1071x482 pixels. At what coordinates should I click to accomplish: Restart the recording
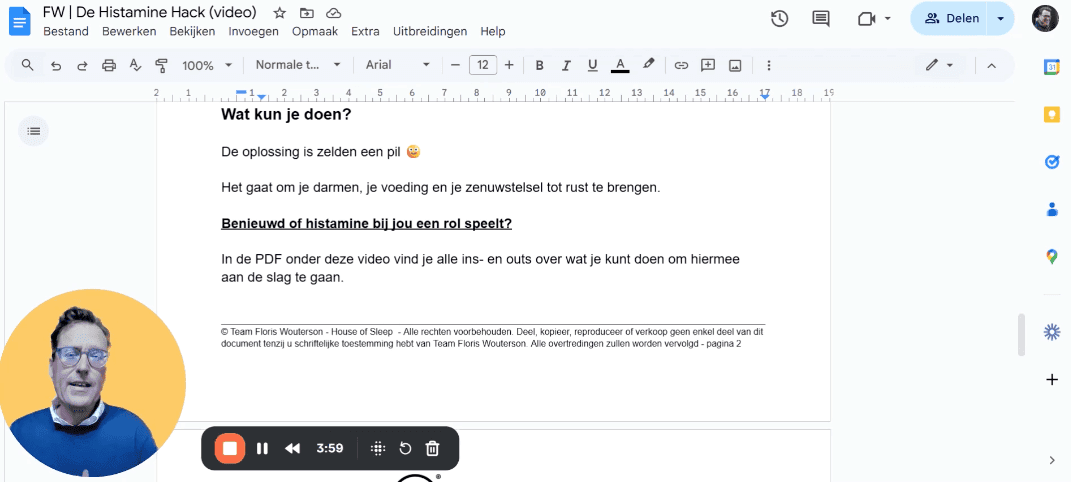405,449
